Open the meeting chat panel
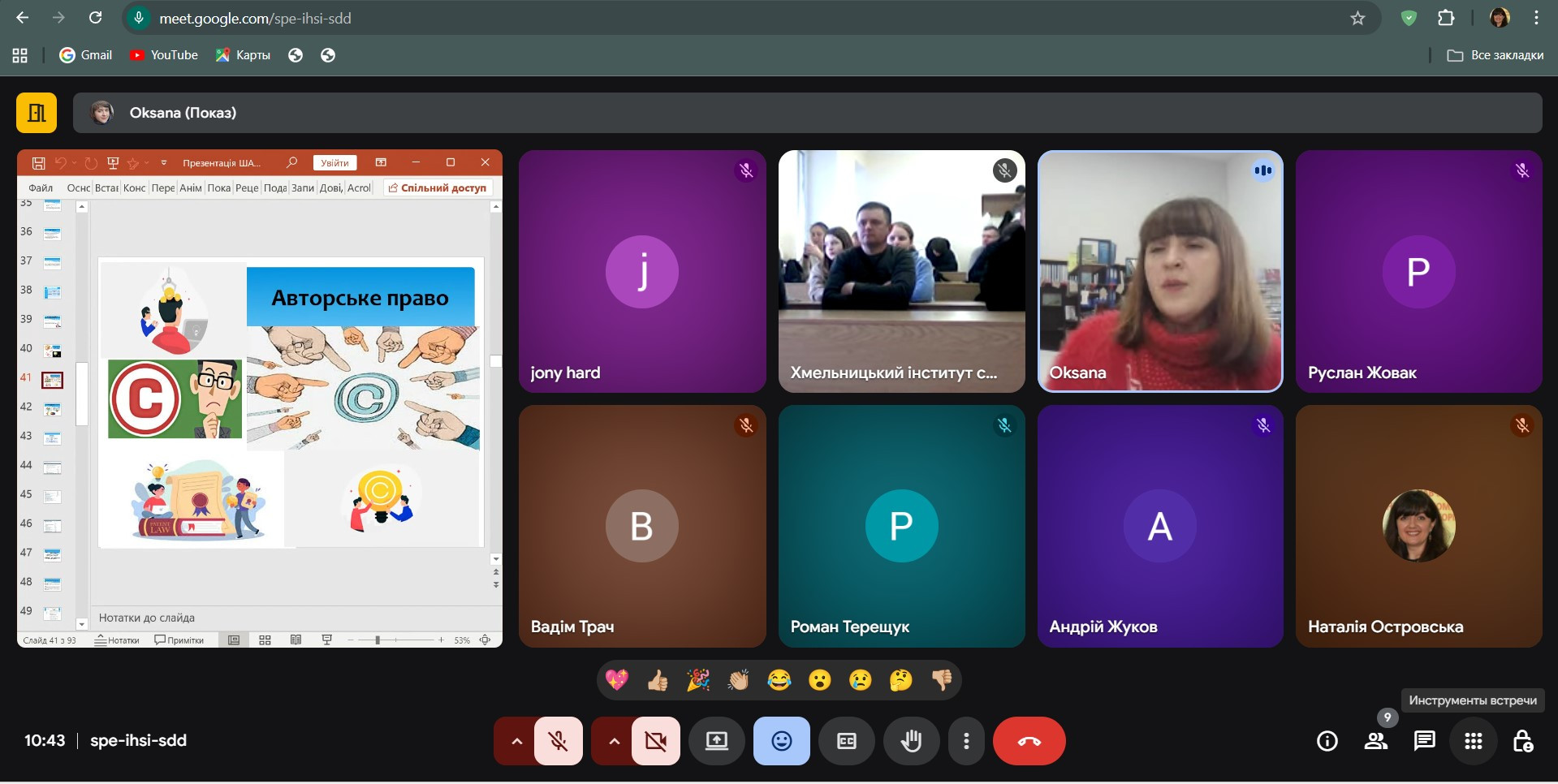Image resolution: width=1558 pixels, height=784 pixels. pos(1424,741)
